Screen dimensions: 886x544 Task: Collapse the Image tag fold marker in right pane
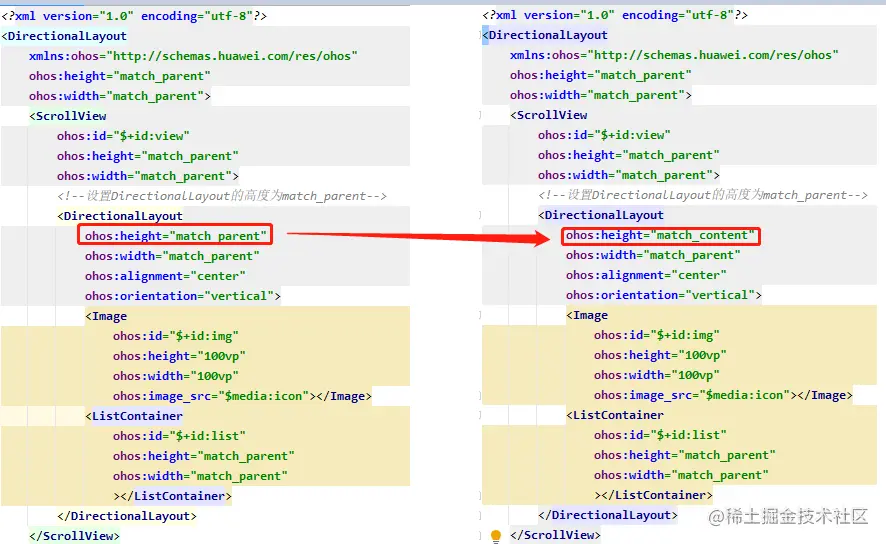point(480,315)
